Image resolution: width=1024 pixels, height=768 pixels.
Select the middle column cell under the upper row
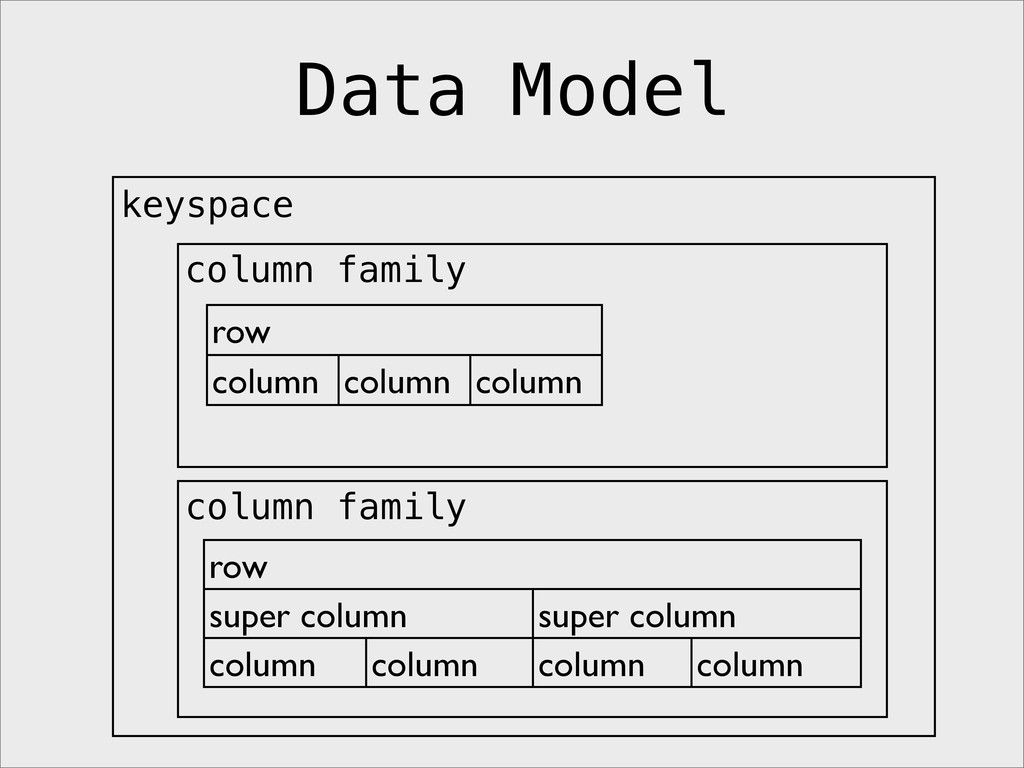coord(404,381)
